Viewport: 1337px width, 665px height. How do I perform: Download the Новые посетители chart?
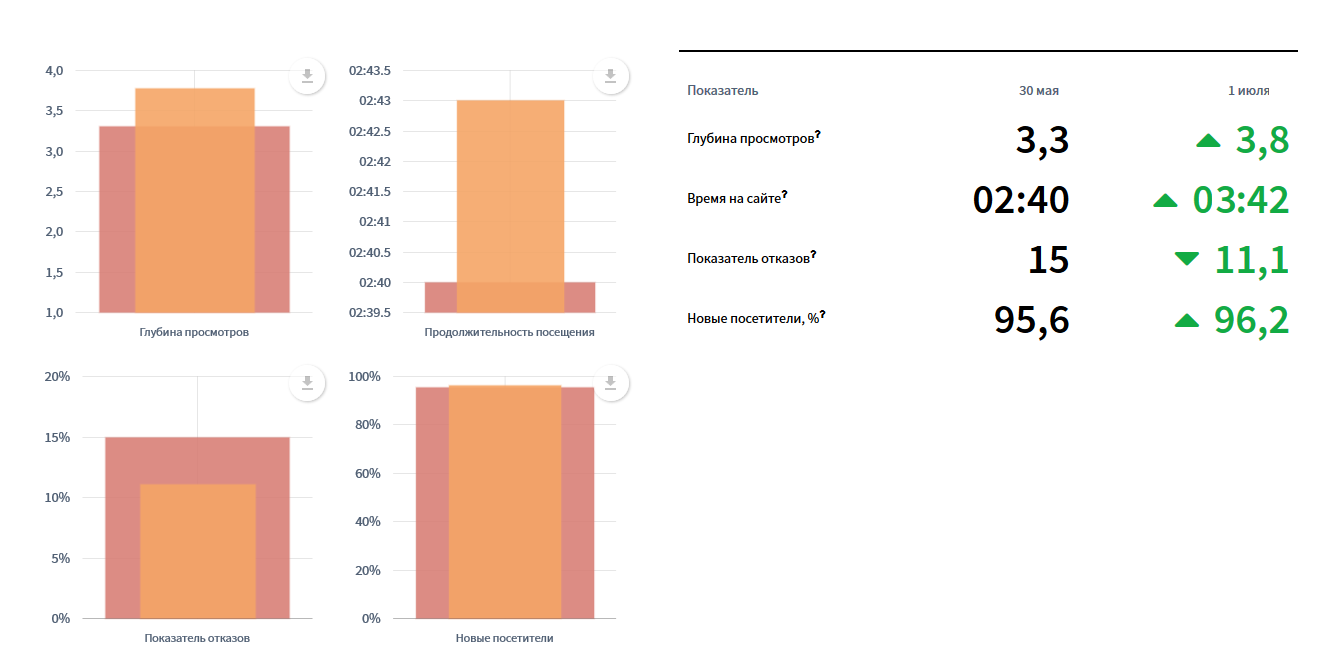coord(610,383)
